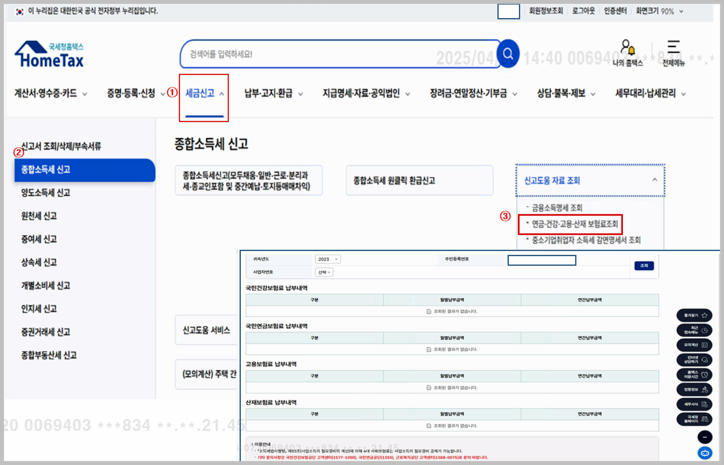Open the 세무대리·납세관리 menu
This screenshot has height=465, width=724.
(x=650, y=94)
